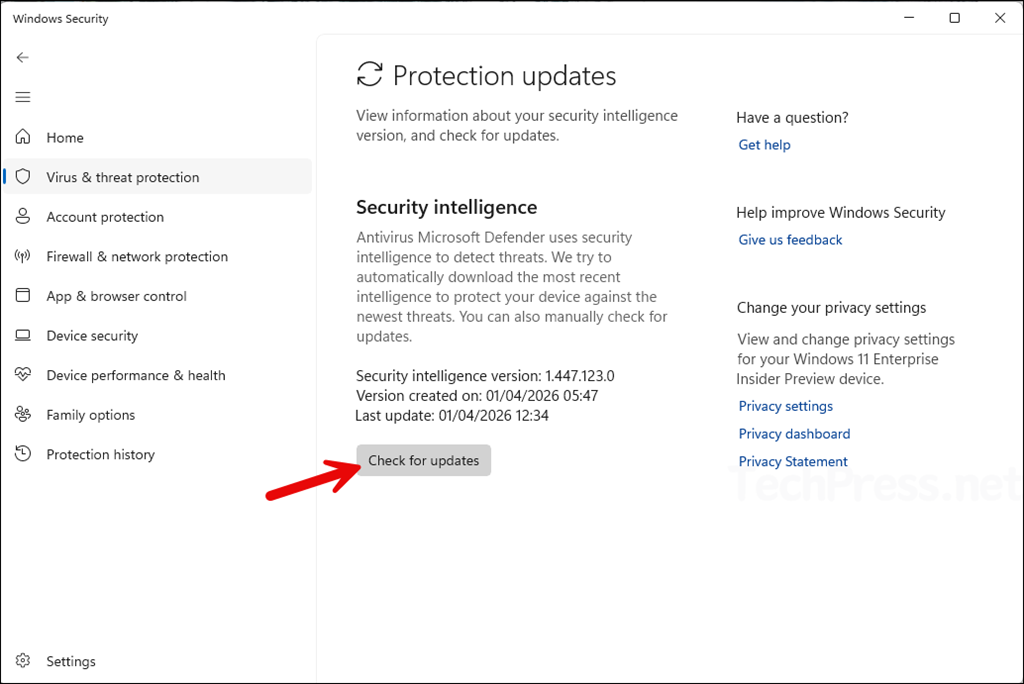Open Device performance & health
The image size is (1024, 684).
[x=135, y=375]
